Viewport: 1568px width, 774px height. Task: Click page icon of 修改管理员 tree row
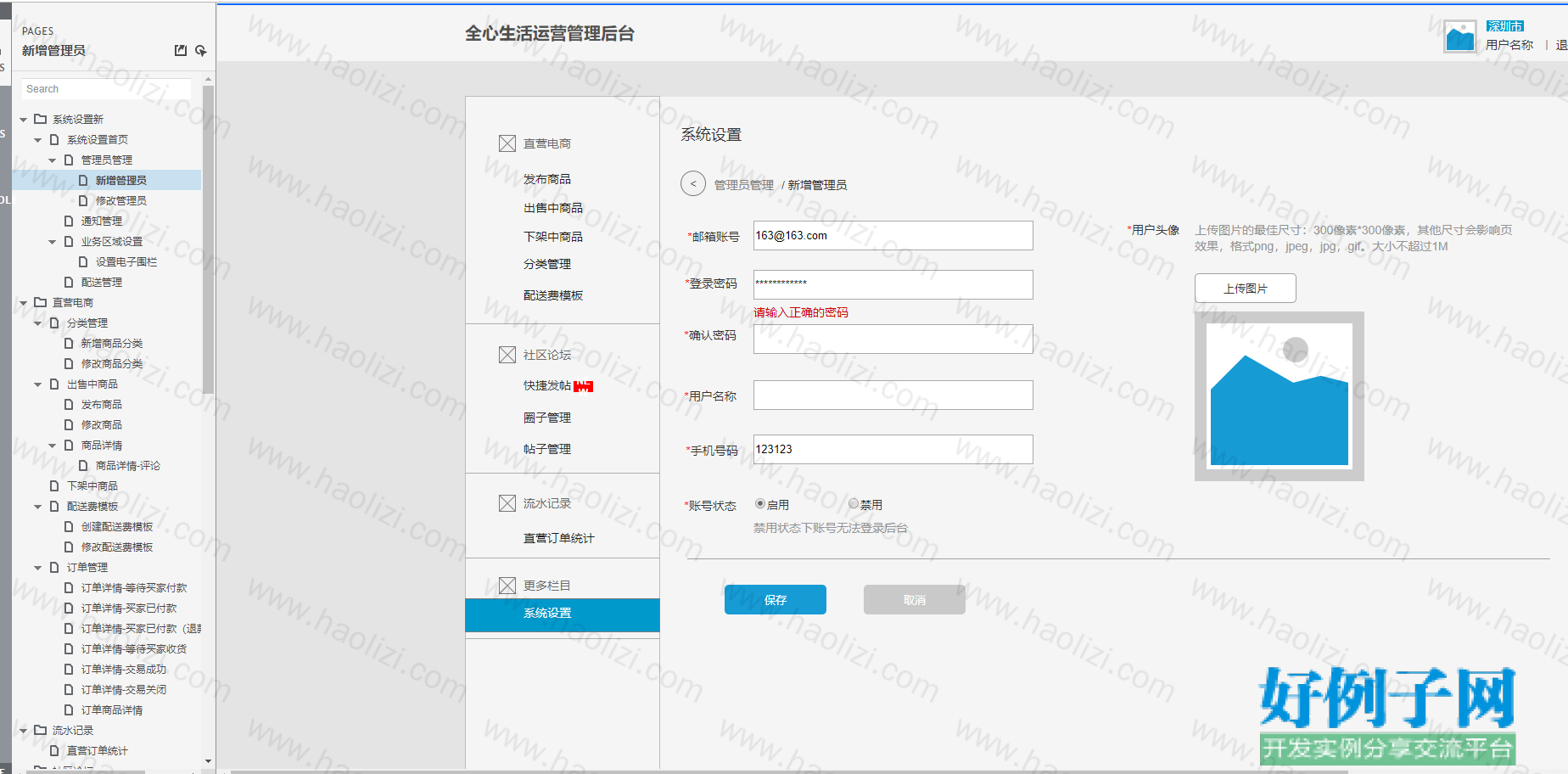coord(83,200)
